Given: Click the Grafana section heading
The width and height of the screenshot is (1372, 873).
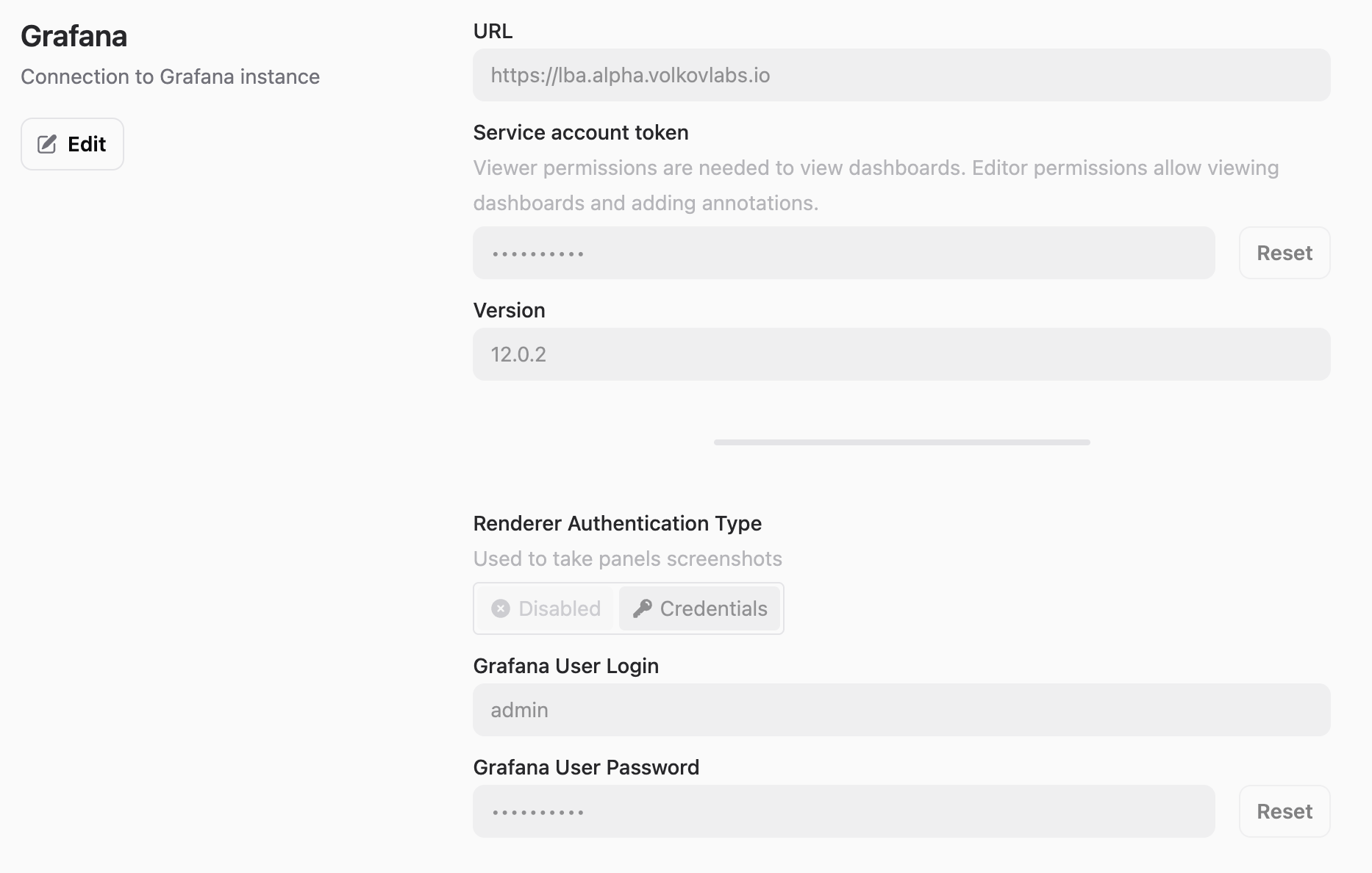Looking at the screenshot, I should [x=74, y=36].
